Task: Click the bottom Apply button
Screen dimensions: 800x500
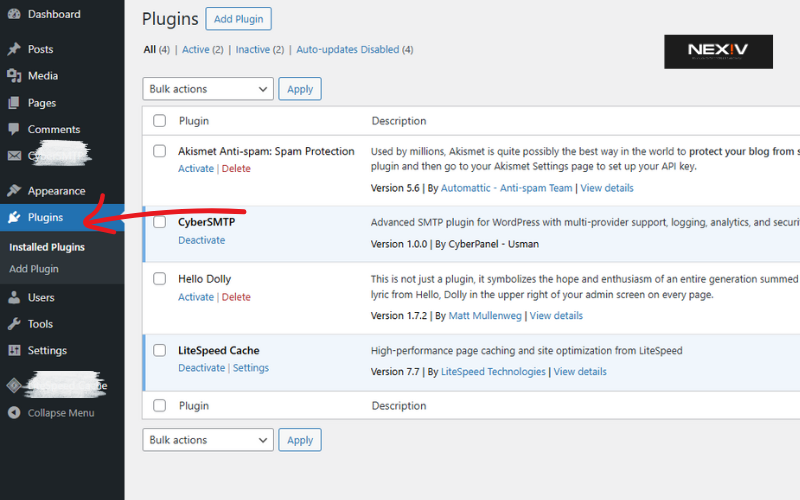Action: [300, 440]
